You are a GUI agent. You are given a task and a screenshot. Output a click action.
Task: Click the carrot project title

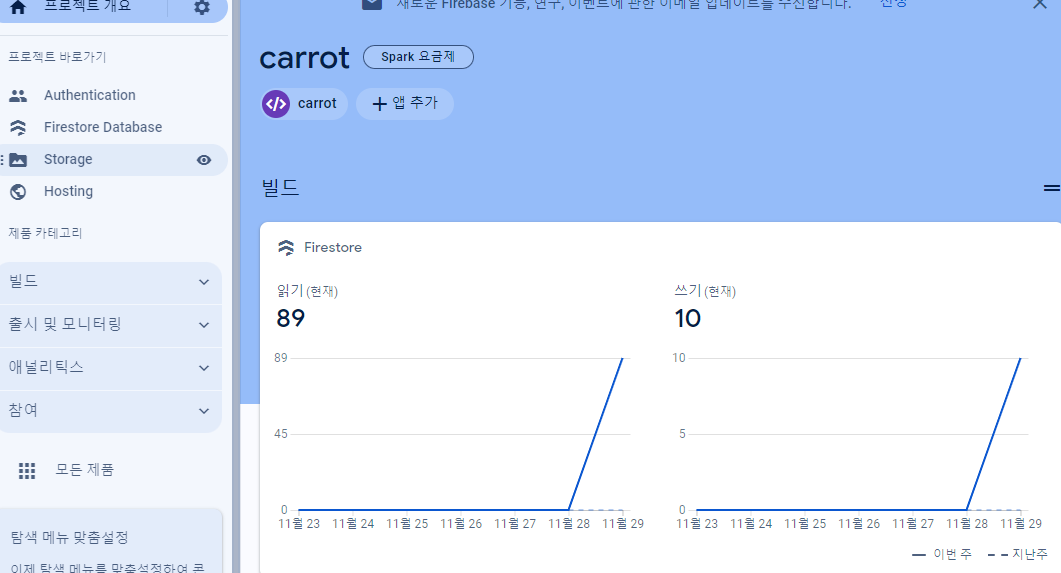[304, 58]
